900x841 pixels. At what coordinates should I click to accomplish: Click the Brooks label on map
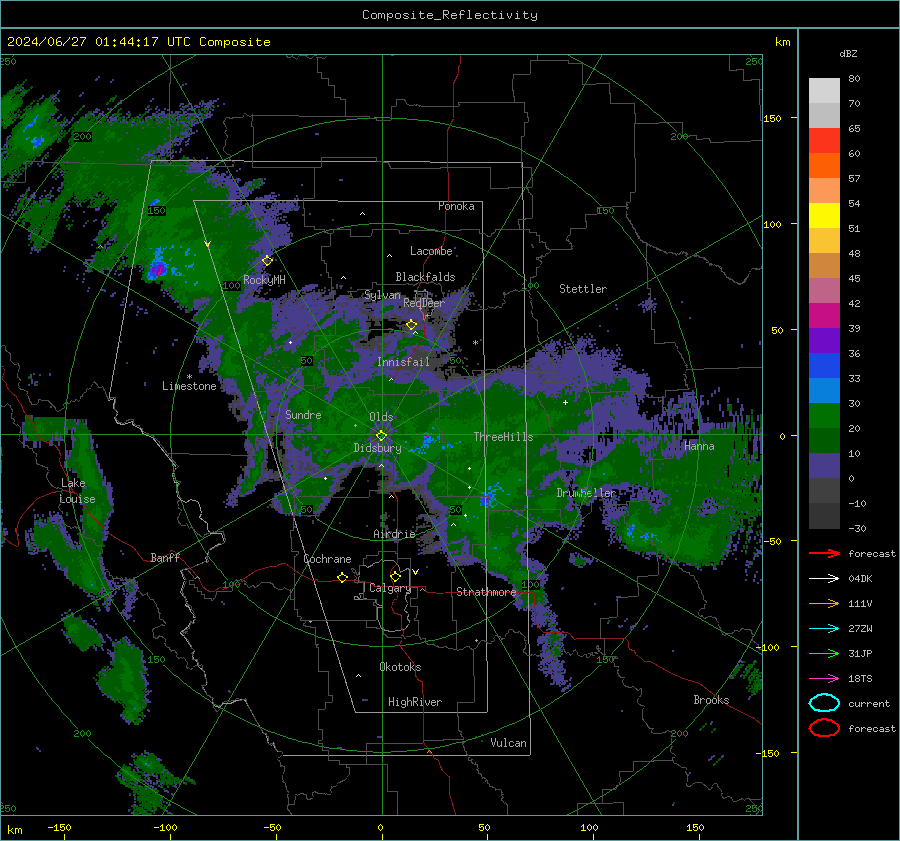pos(711,700)
